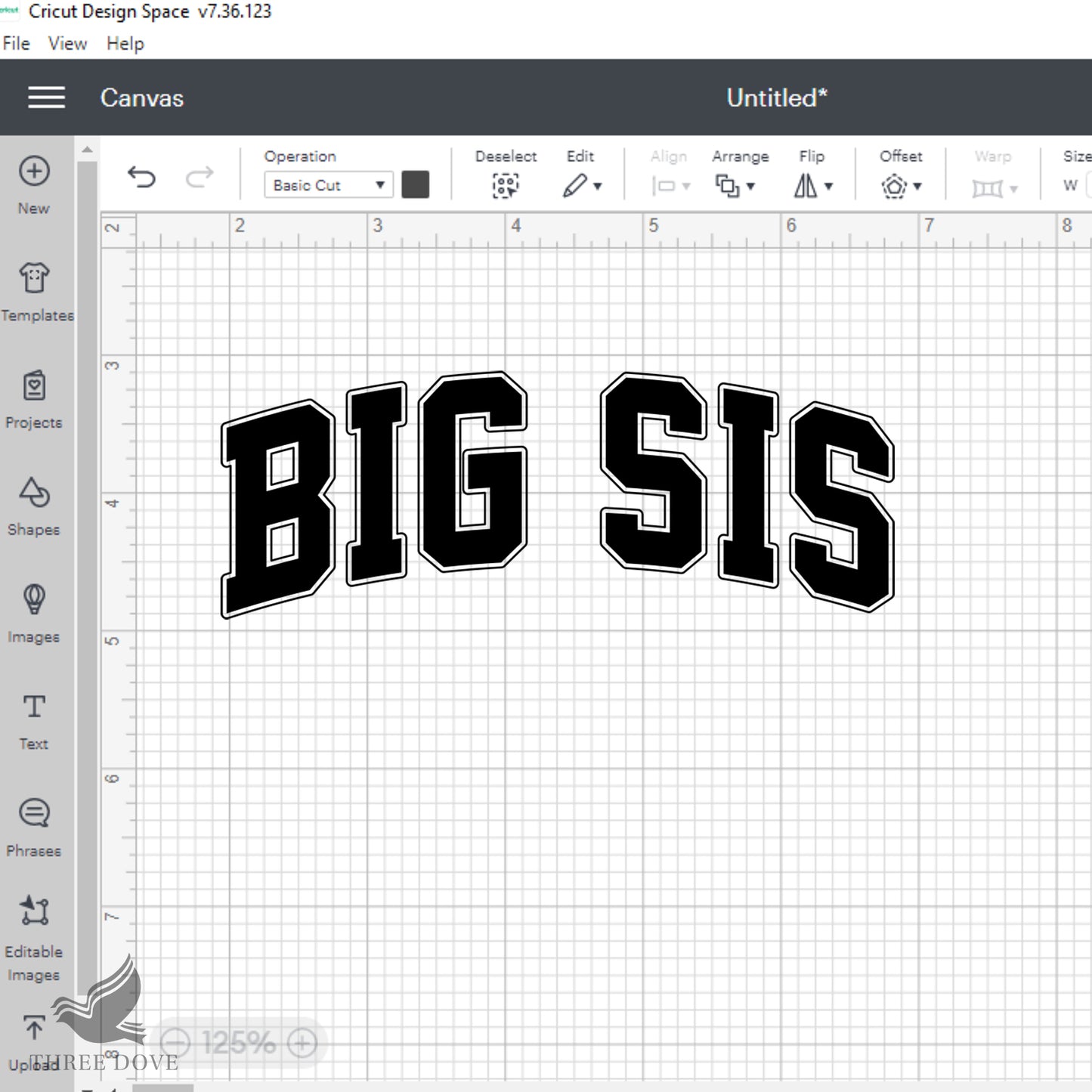The image size is (1092, 1092).
Task: Open the hamburger main menu
Action: pyautogui.click(x=46, y=97)
